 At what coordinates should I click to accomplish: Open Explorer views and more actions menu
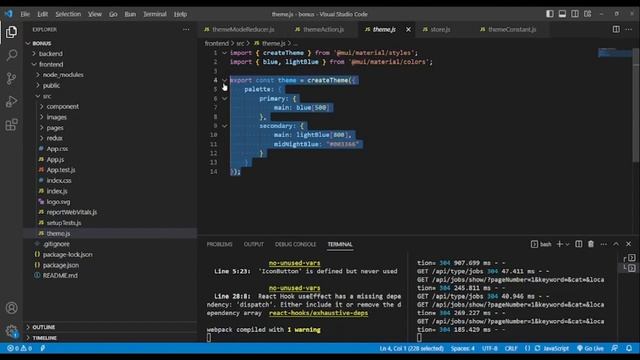186,29
